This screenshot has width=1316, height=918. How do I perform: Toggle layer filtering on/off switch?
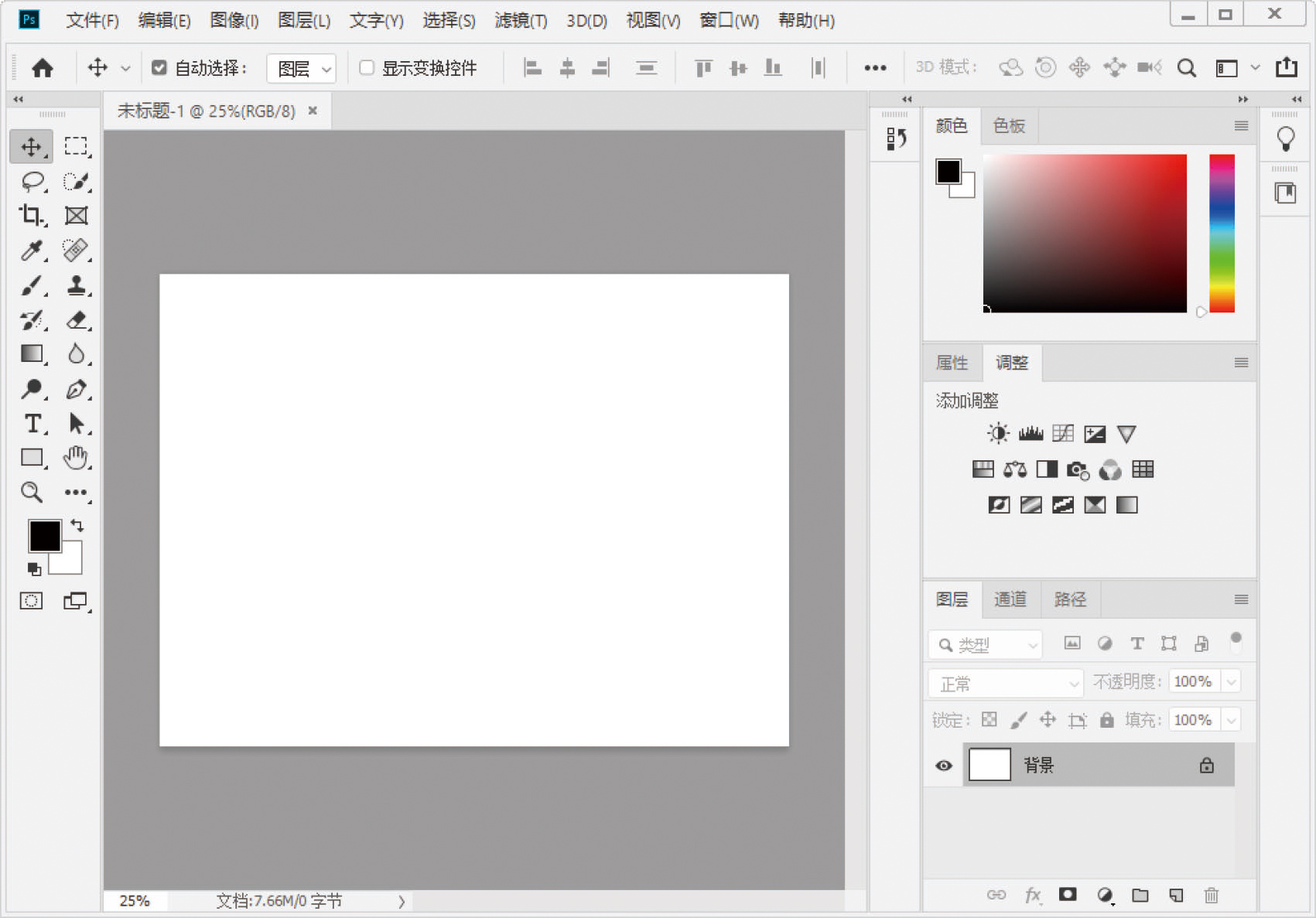(1236, 642)
